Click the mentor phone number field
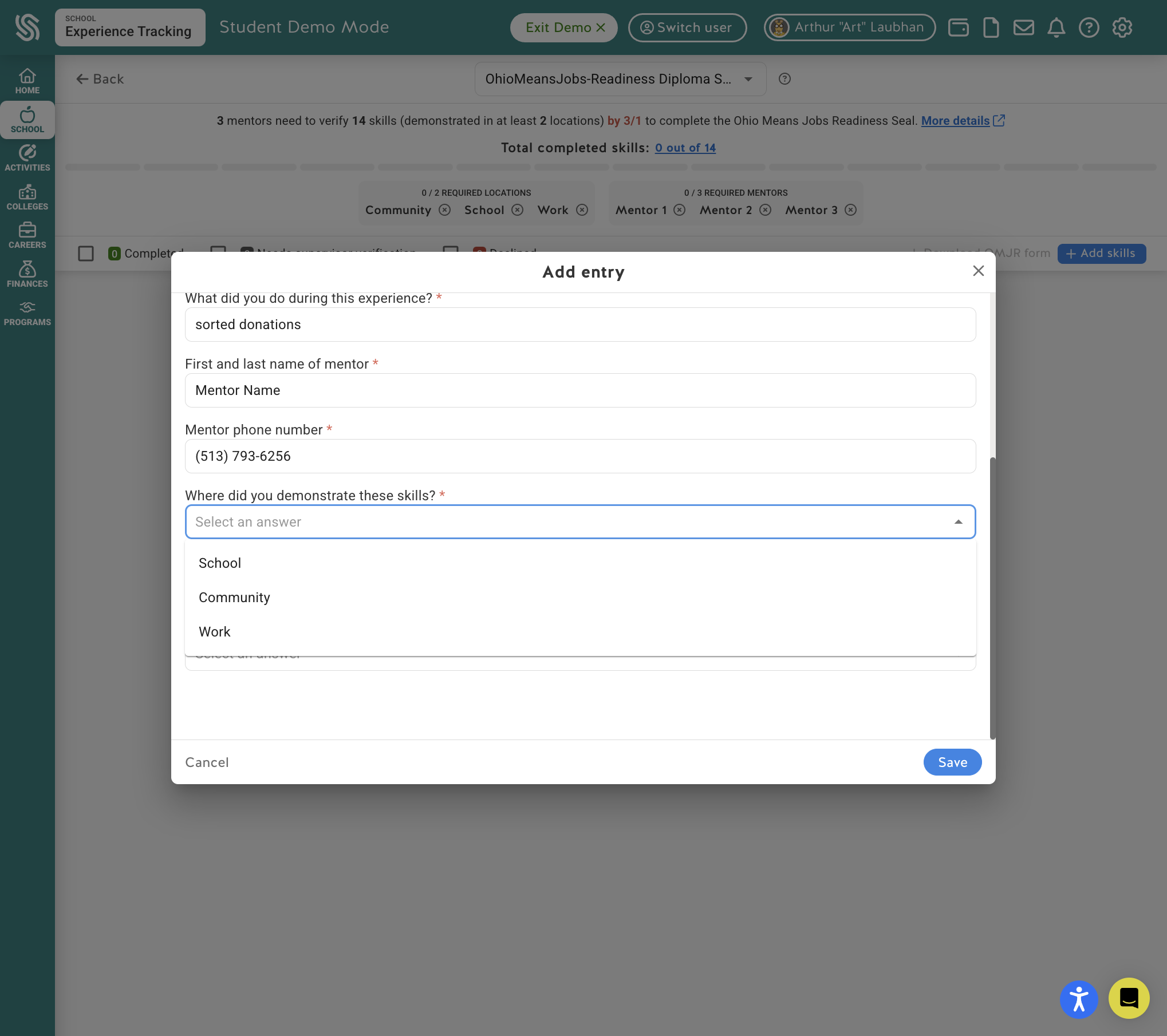Viewport: 1167px width, 1036px height. (x=580, y=456)
